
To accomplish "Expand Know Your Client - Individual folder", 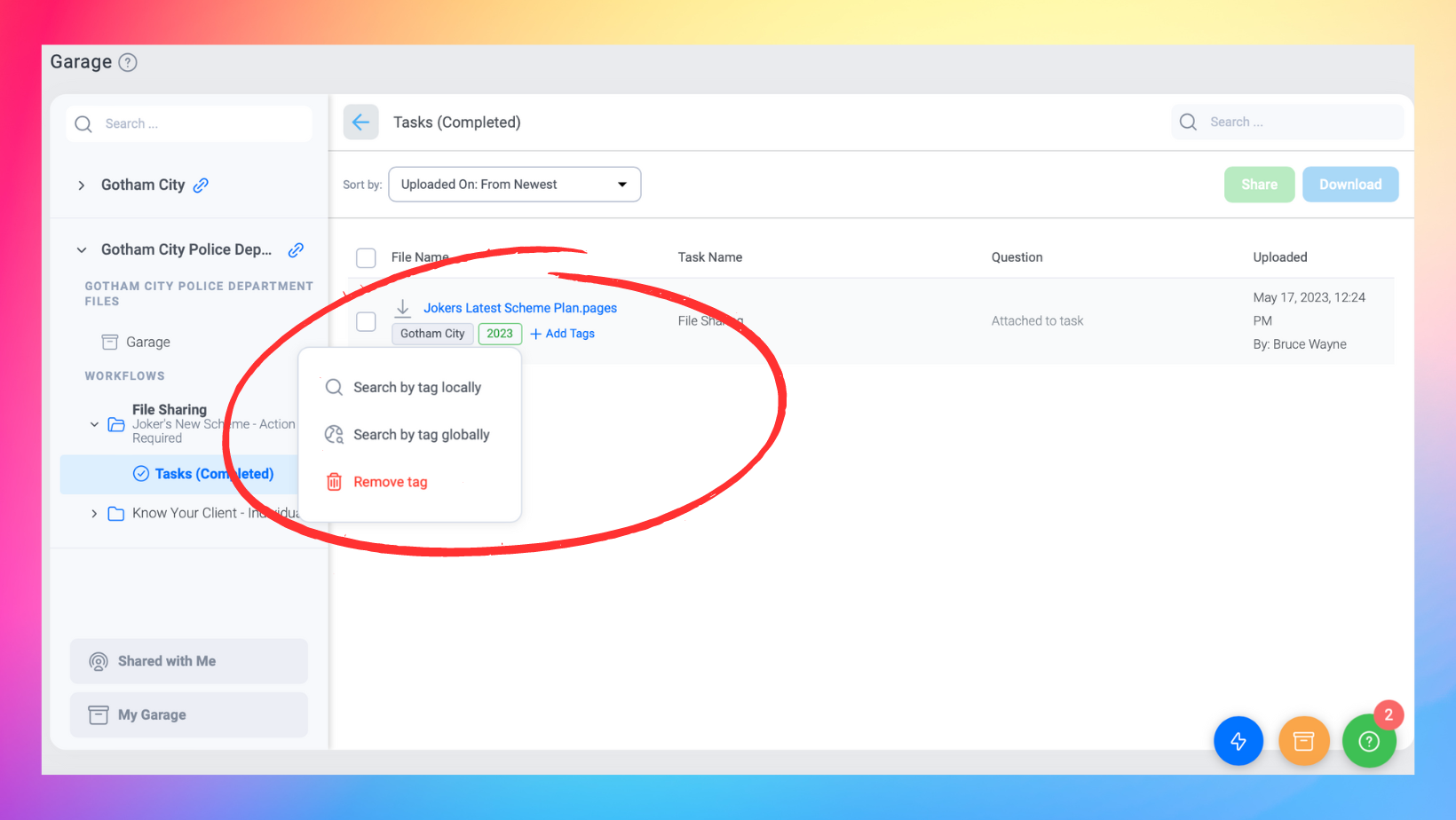I will [x=94, y=513].
